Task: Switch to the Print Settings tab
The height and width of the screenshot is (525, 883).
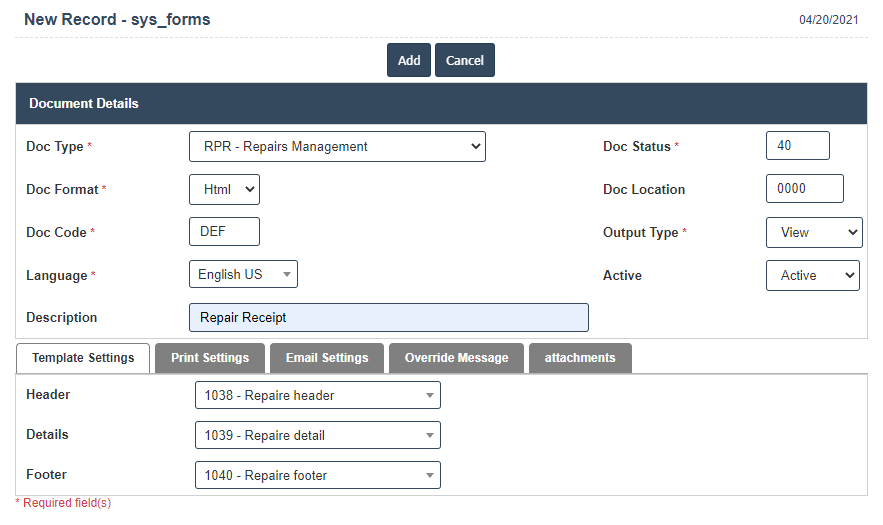Action: (x=210, y=358)
